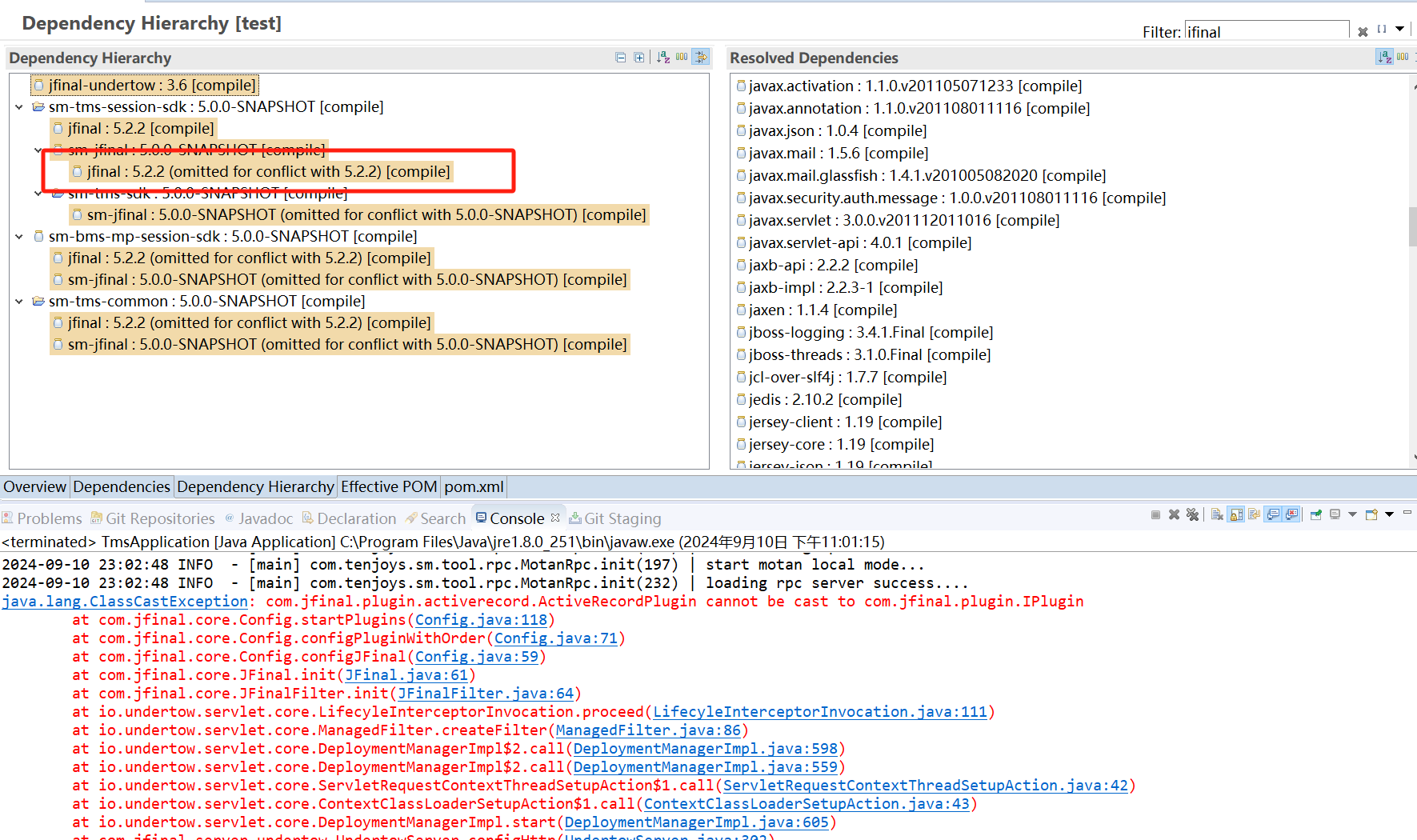Open the pom.xml tab
1417x840 pixels.
(474, 486)
